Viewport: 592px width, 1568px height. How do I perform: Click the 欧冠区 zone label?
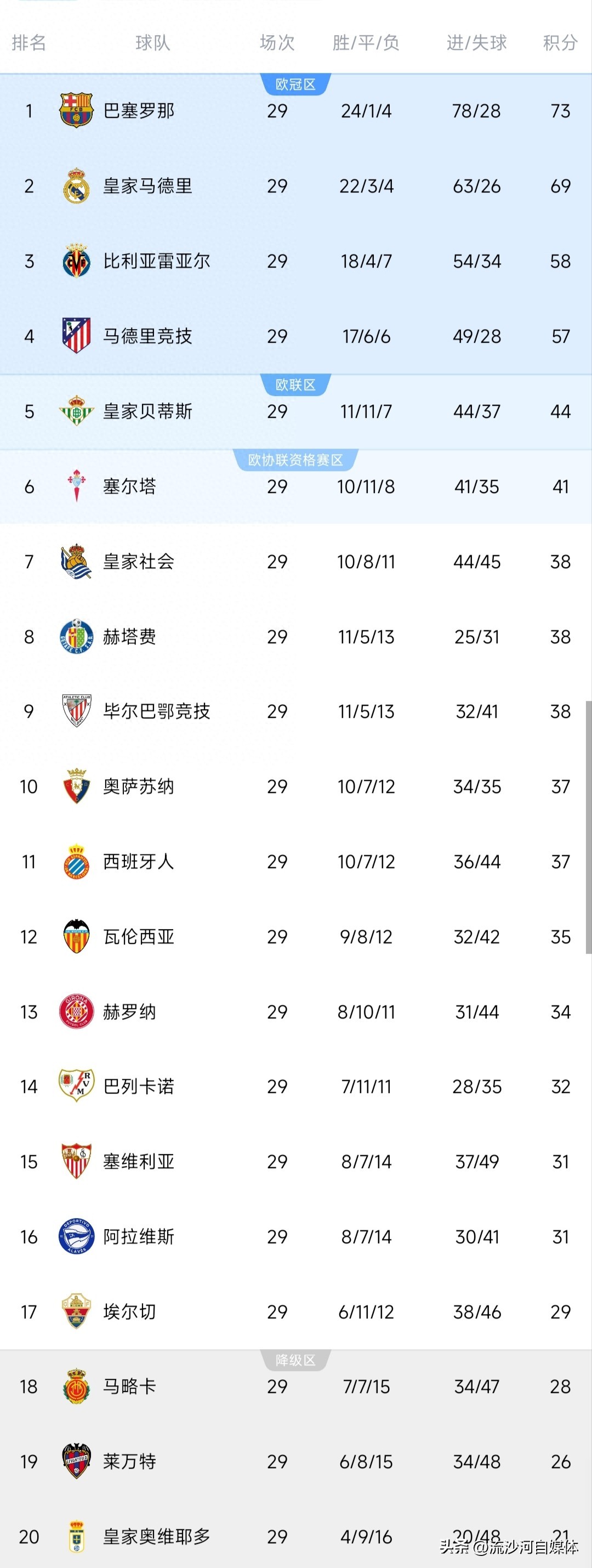[295, 84]
